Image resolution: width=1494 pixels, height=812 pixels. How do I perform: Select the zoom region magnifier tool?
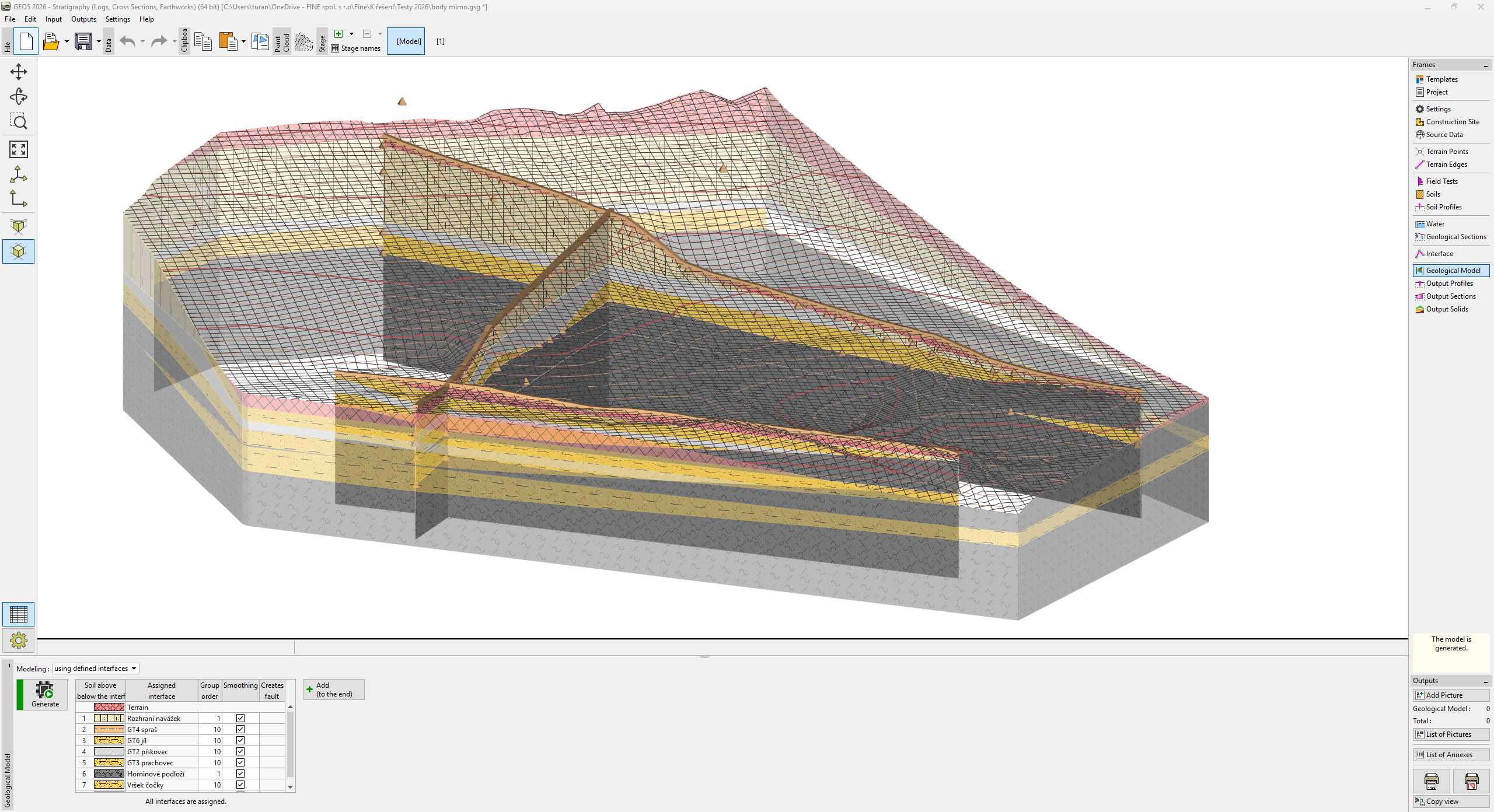(19, 121)
